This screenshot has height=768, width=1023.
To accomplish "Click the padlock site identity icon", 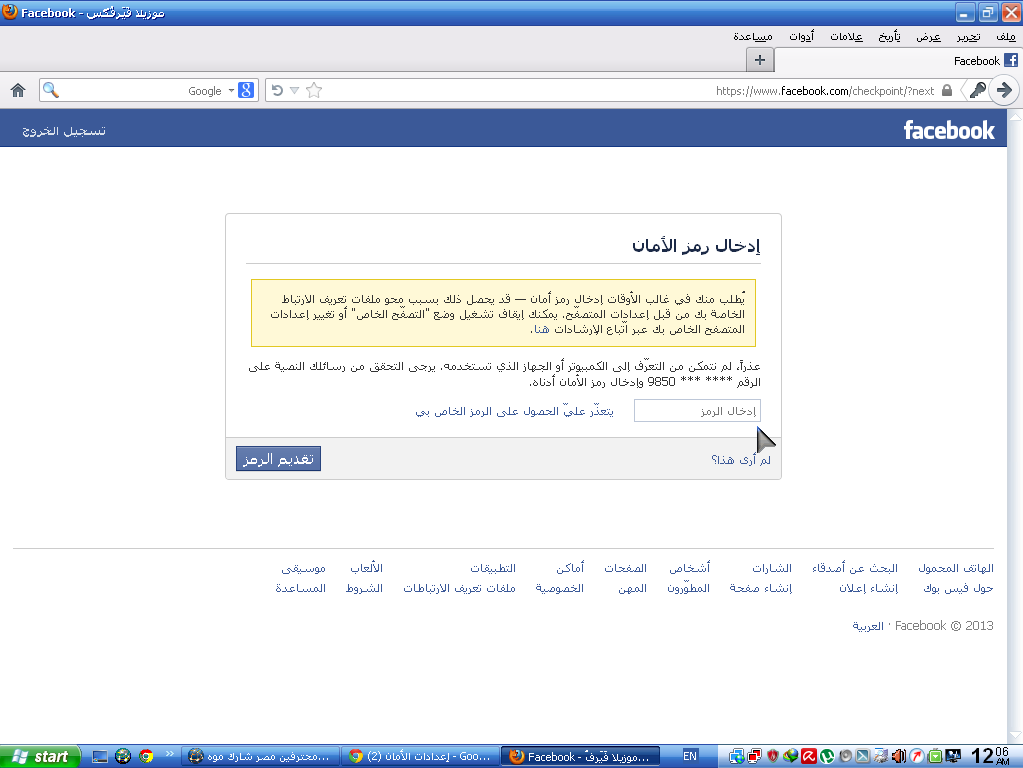I will (948, 91).
